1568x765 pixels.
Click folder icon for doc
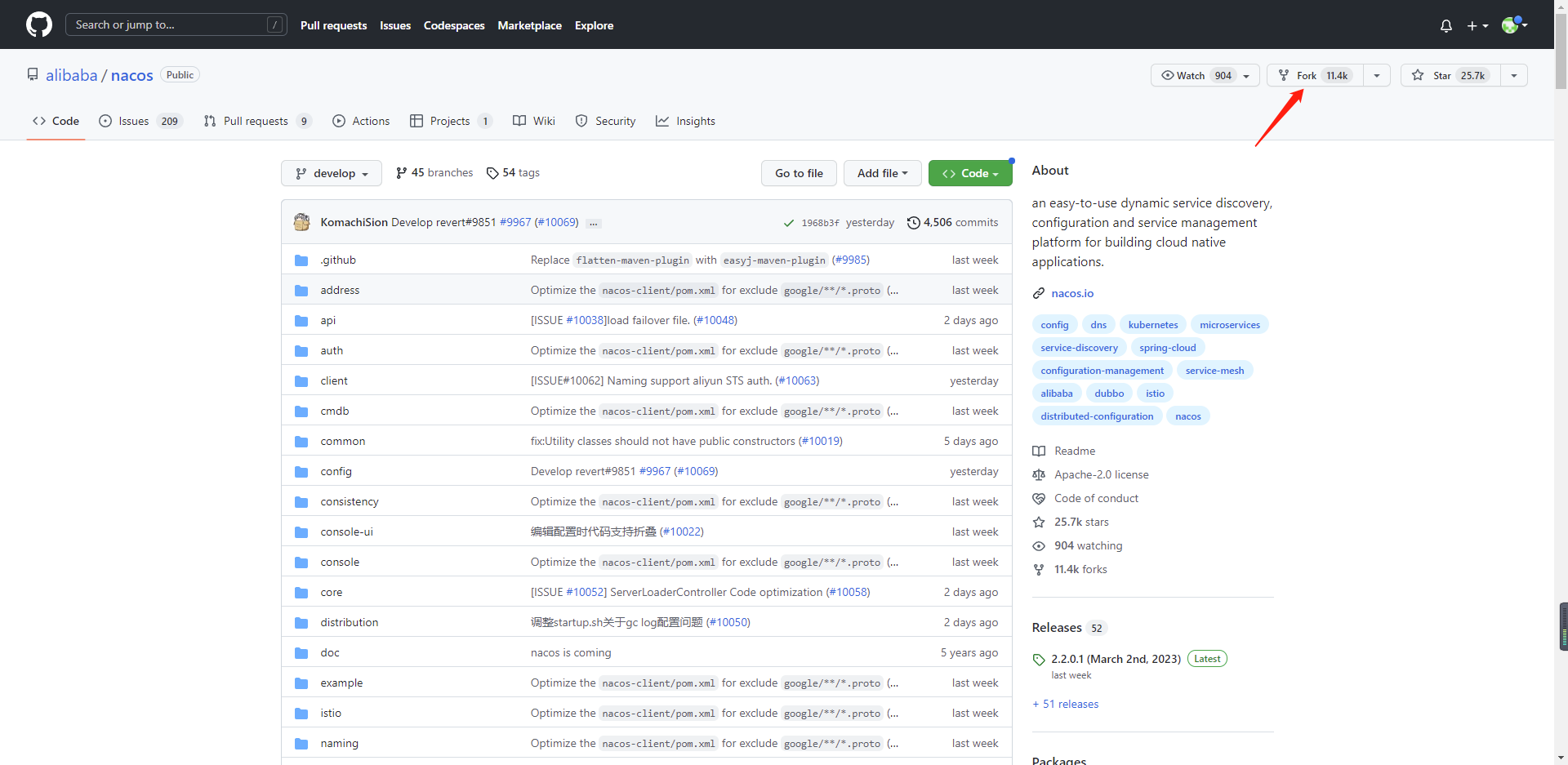(301, 652)
